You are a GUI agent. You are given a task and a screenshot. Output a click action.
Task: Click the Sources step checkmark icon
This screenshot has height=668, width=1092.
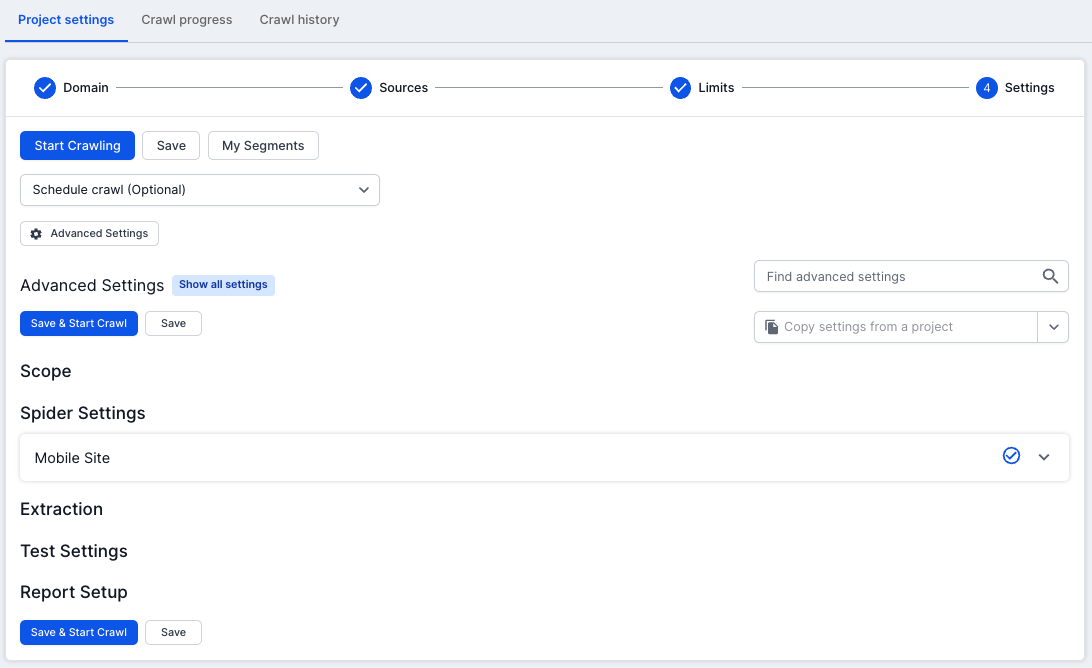coord(361,88)
